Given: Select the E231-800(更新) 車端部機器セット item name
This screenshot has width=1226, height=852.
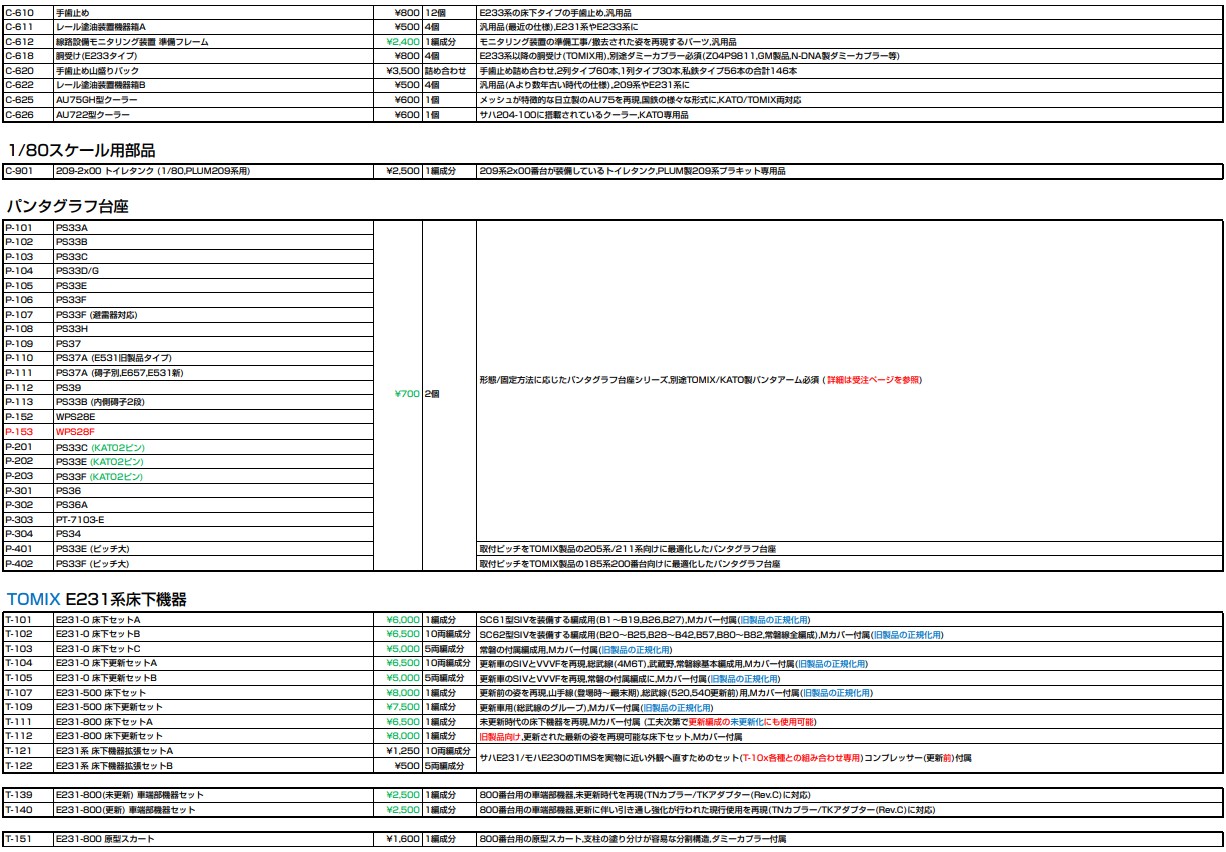Looking at the screenshot, I should click(x=125, y=810).
